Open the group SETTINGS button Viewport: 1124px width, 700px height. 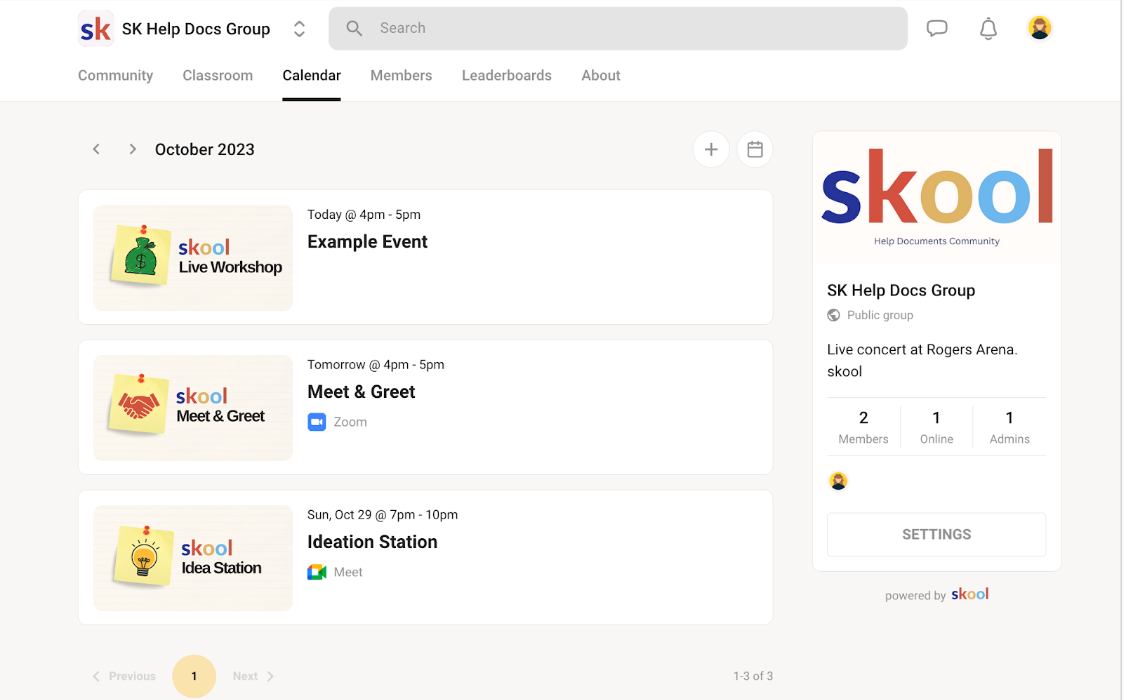(936, 534)
